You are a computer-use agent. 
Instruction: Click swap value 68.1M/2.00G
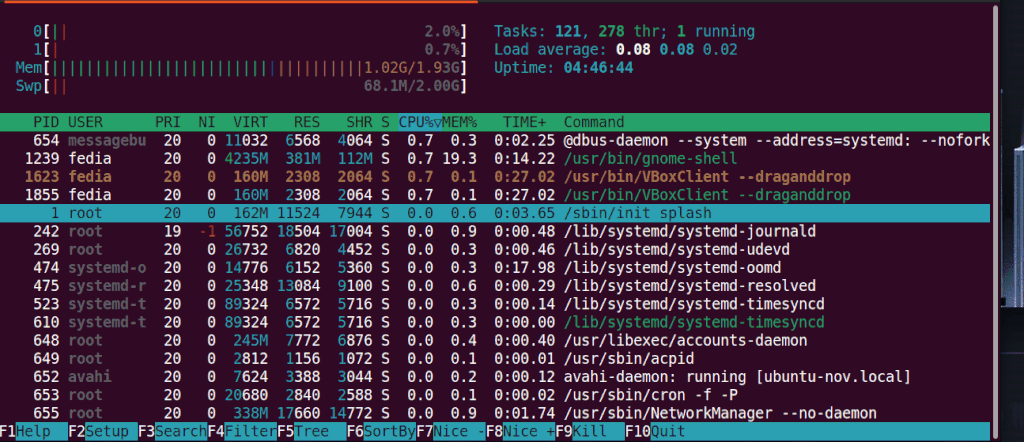(412, 86)
